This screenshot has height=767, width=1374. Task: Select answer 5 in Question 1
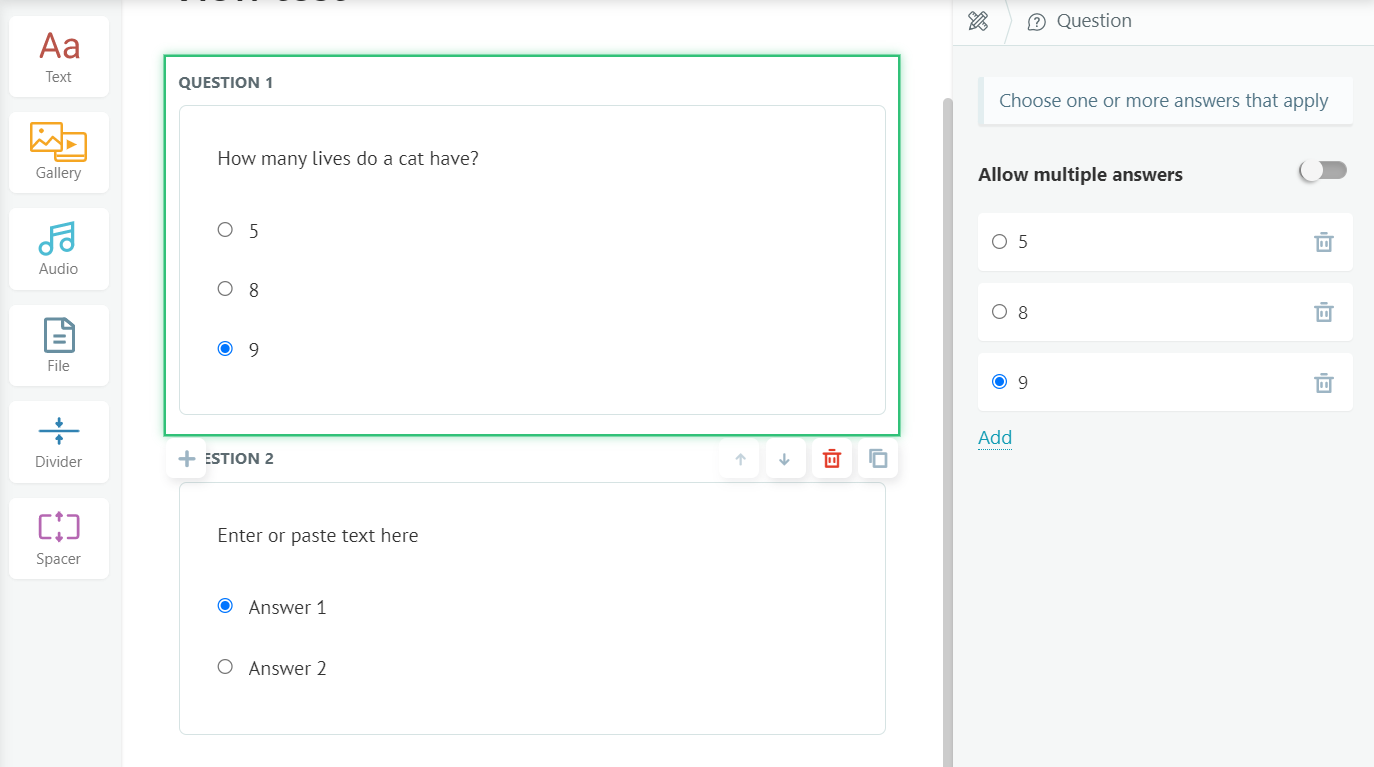coord(225,230)
